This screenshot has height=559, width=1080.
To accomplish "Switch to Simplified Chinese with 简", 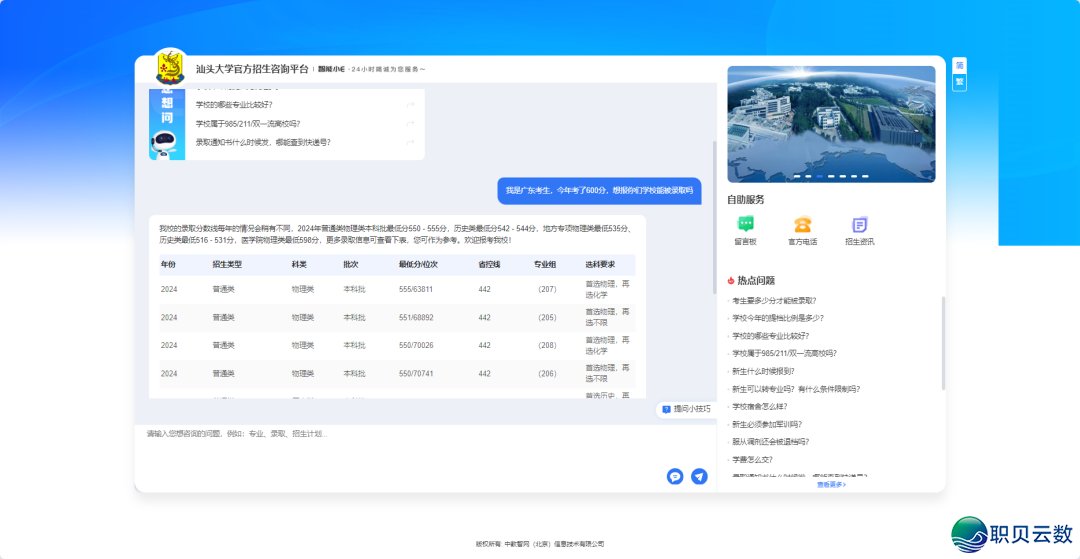I will point(959,65).
